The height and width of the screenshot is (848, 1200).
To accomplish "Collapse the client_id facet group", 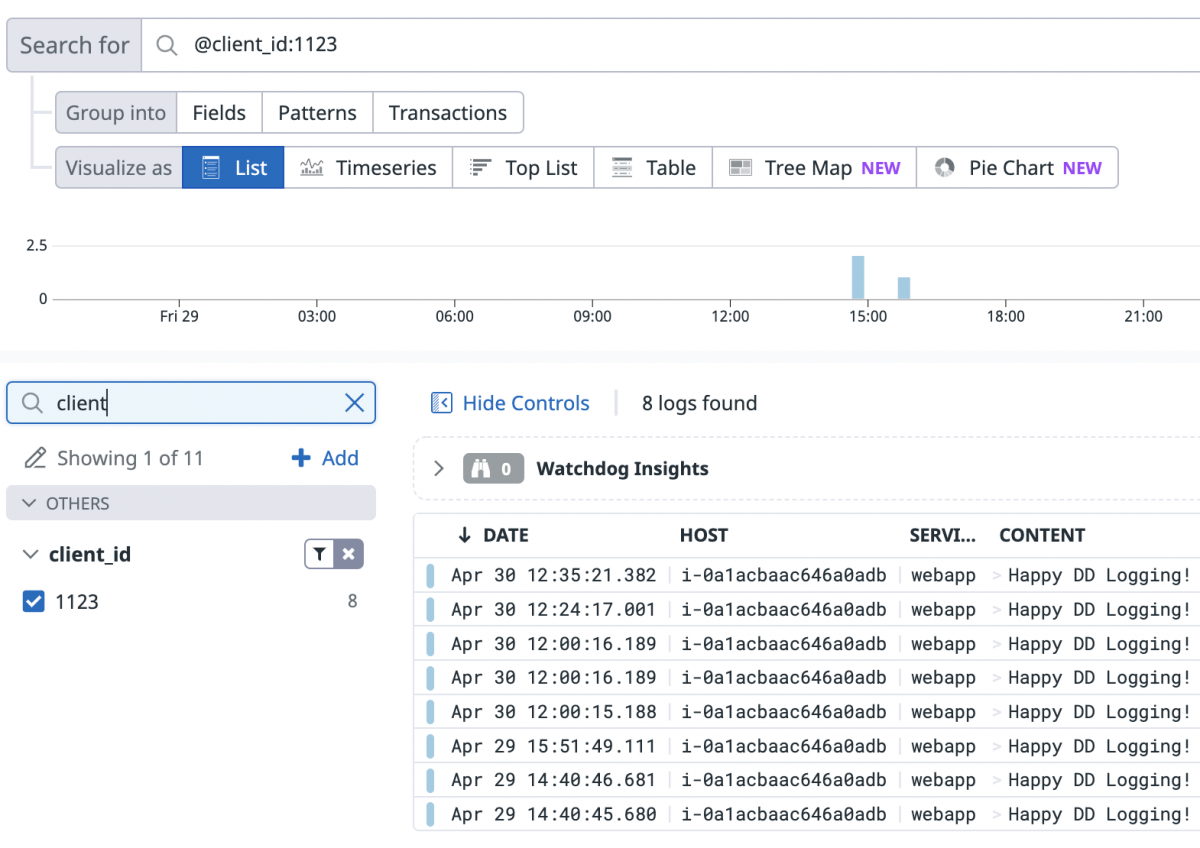I will pos(28,553).
